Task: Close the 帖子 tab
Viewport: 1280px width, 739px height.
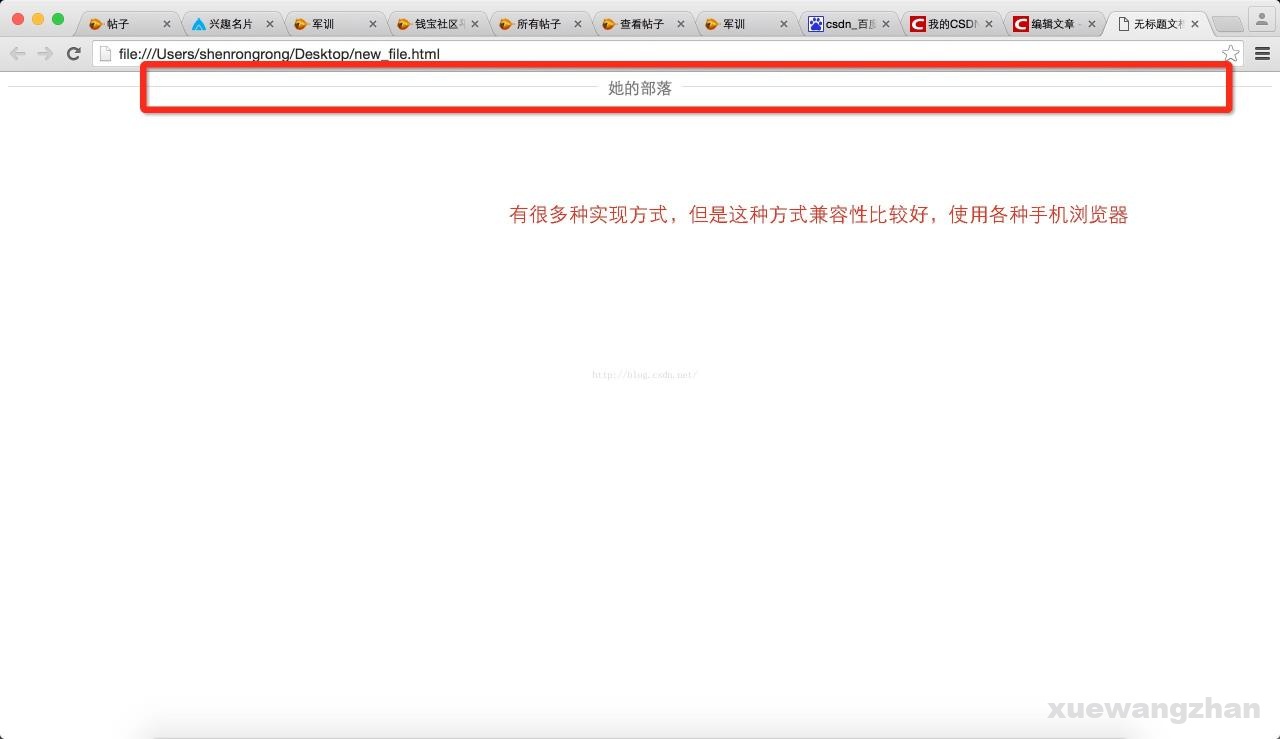Action: (167, 24)
